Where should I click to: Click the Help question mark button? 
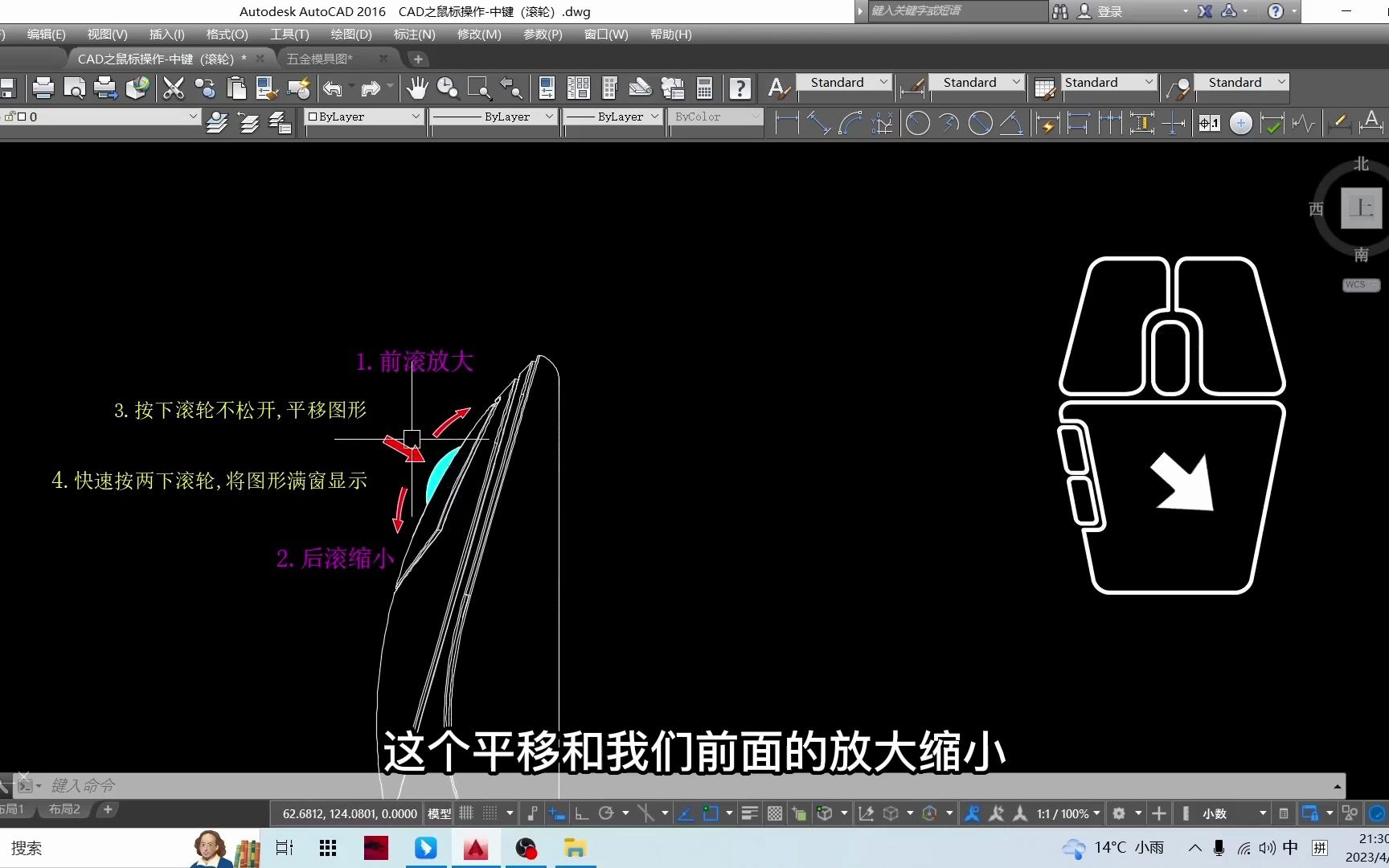pyautogui.click(x=740, y=88)
